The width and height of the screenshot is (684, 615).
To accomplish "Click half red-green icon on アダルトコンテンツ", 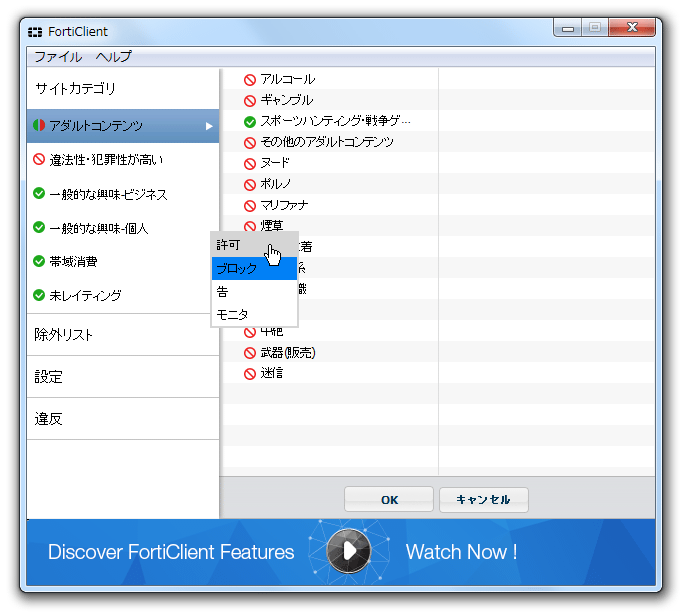I will point(39,125).
